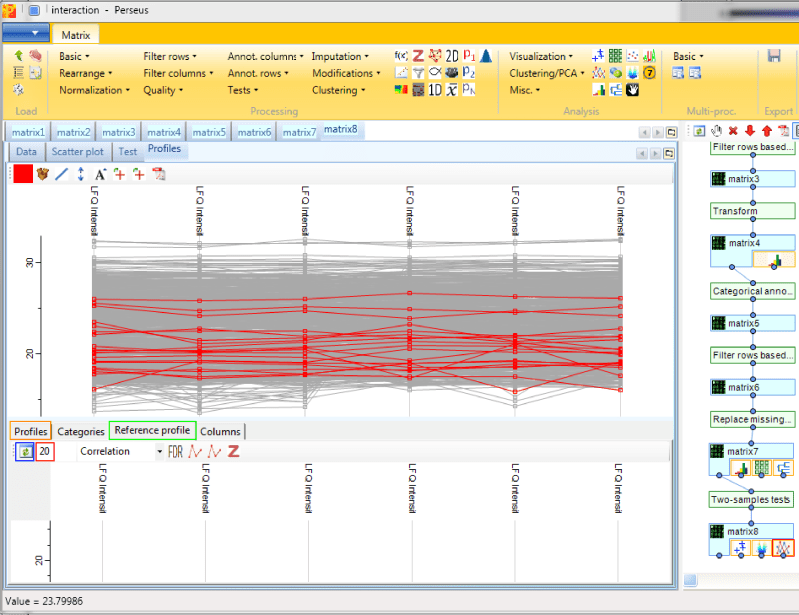Switch to the matrix5 tab
This screenshot has height=615, width=799.
[x=209, y=132]
